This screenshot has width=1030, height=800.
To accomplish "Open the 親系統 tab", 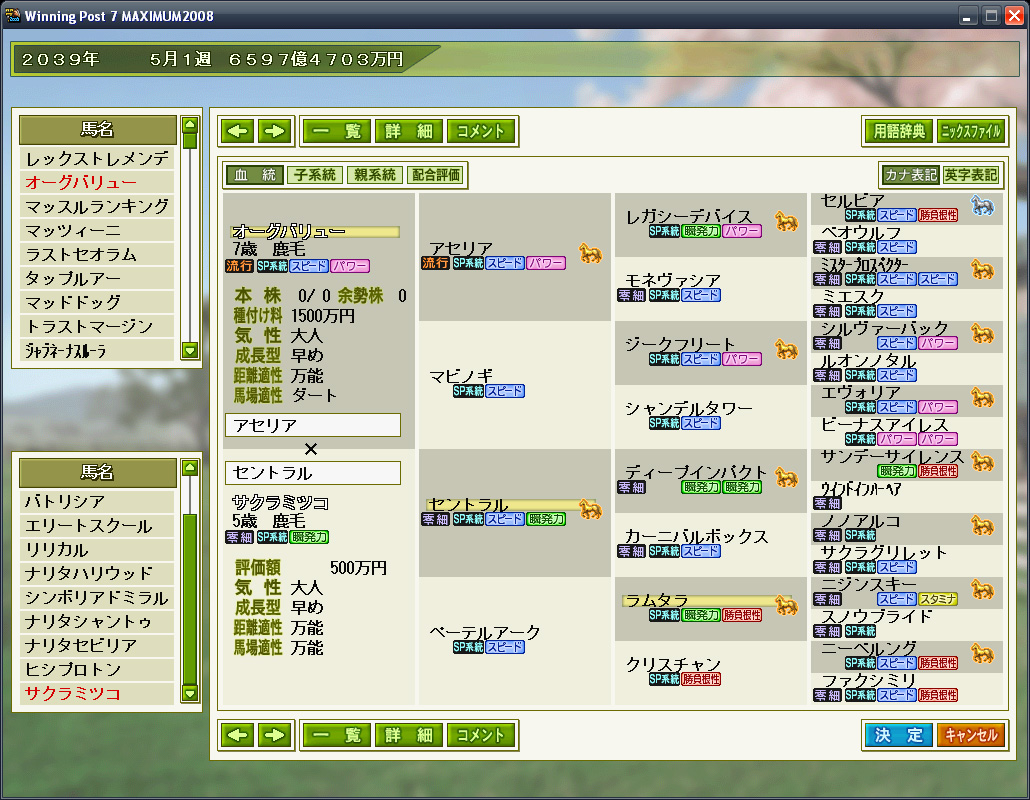I will point(375,175).
